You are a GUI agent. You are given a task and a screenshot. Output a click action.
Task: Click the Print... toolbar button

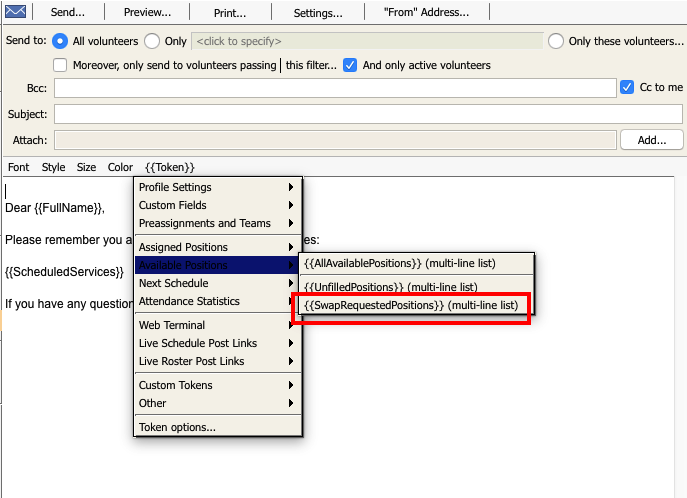coord(230,13)
